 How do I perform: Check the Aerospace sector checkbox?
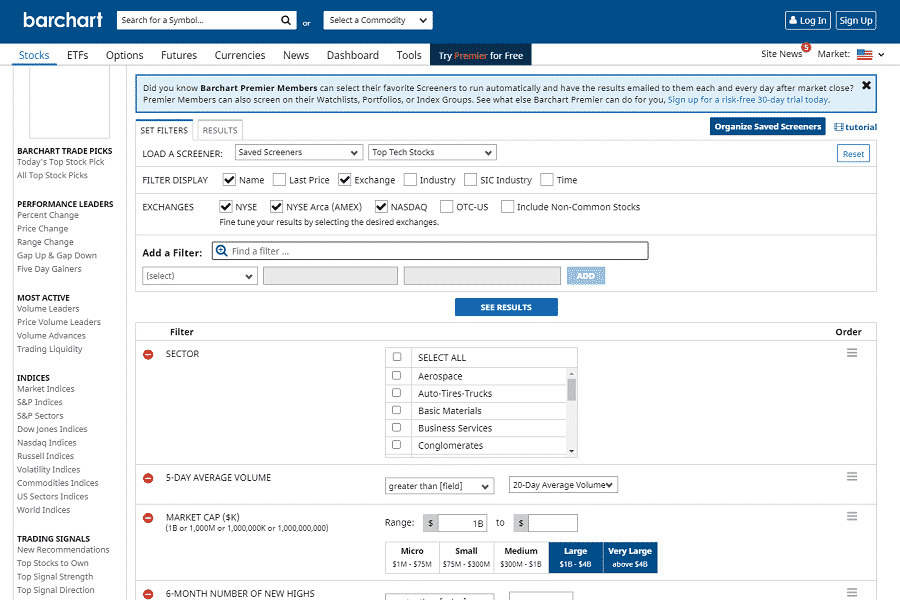pos(397,376)
